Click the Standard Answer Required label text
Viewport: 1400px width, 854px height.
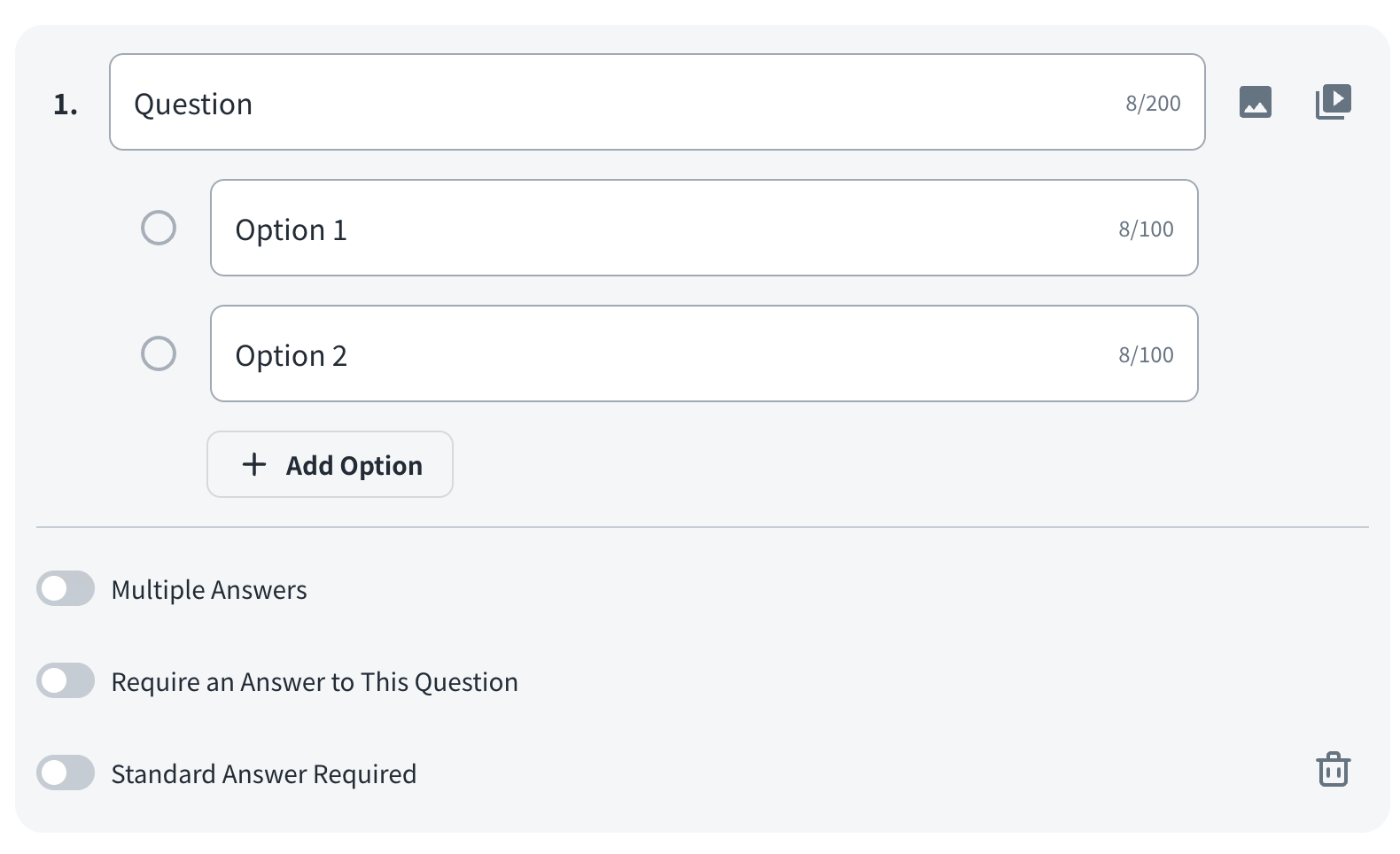tap(263, 774)
